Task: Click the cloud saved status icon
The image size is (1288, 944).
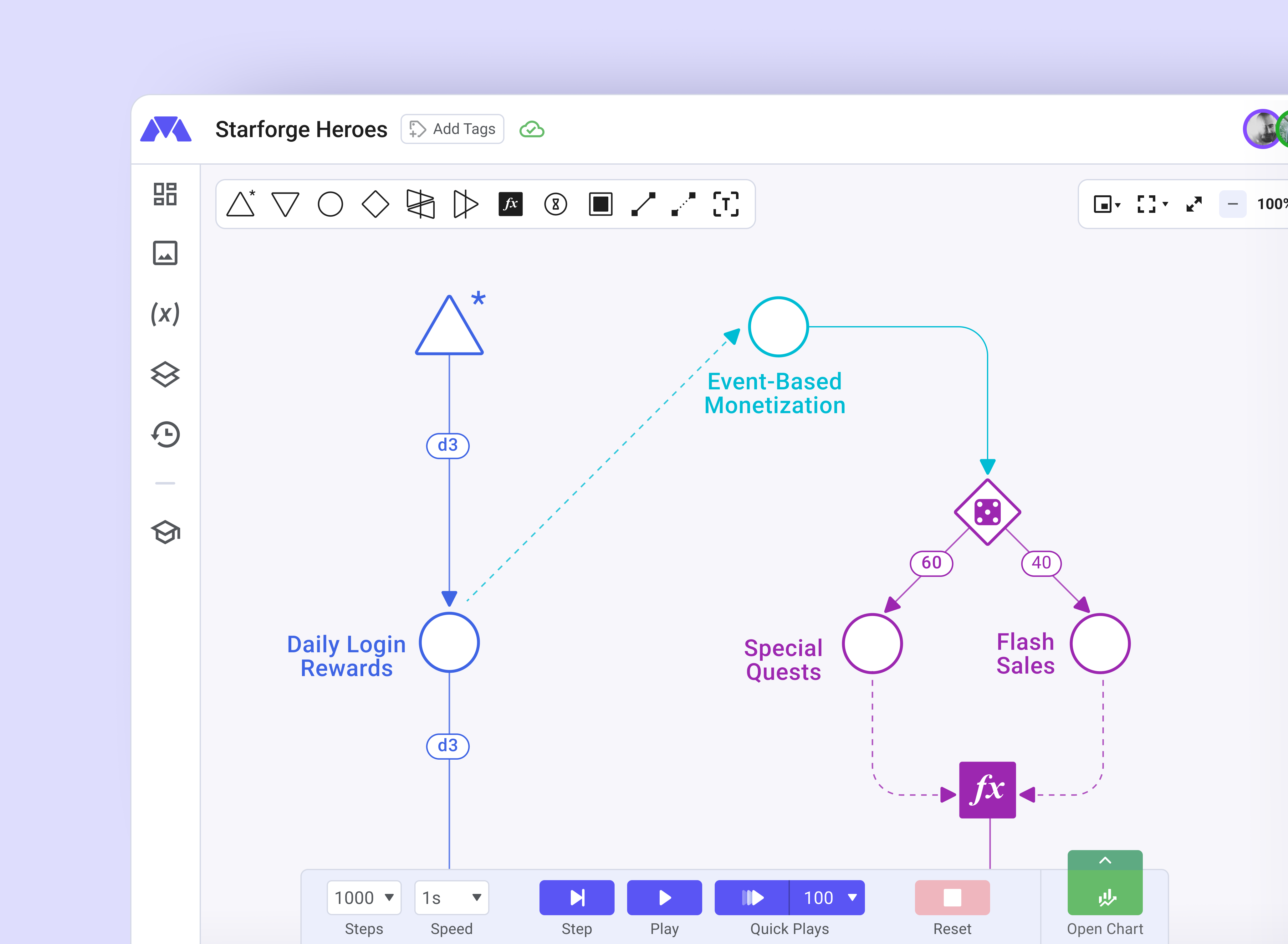Action: pyautogui.click(x=532, y=130)
